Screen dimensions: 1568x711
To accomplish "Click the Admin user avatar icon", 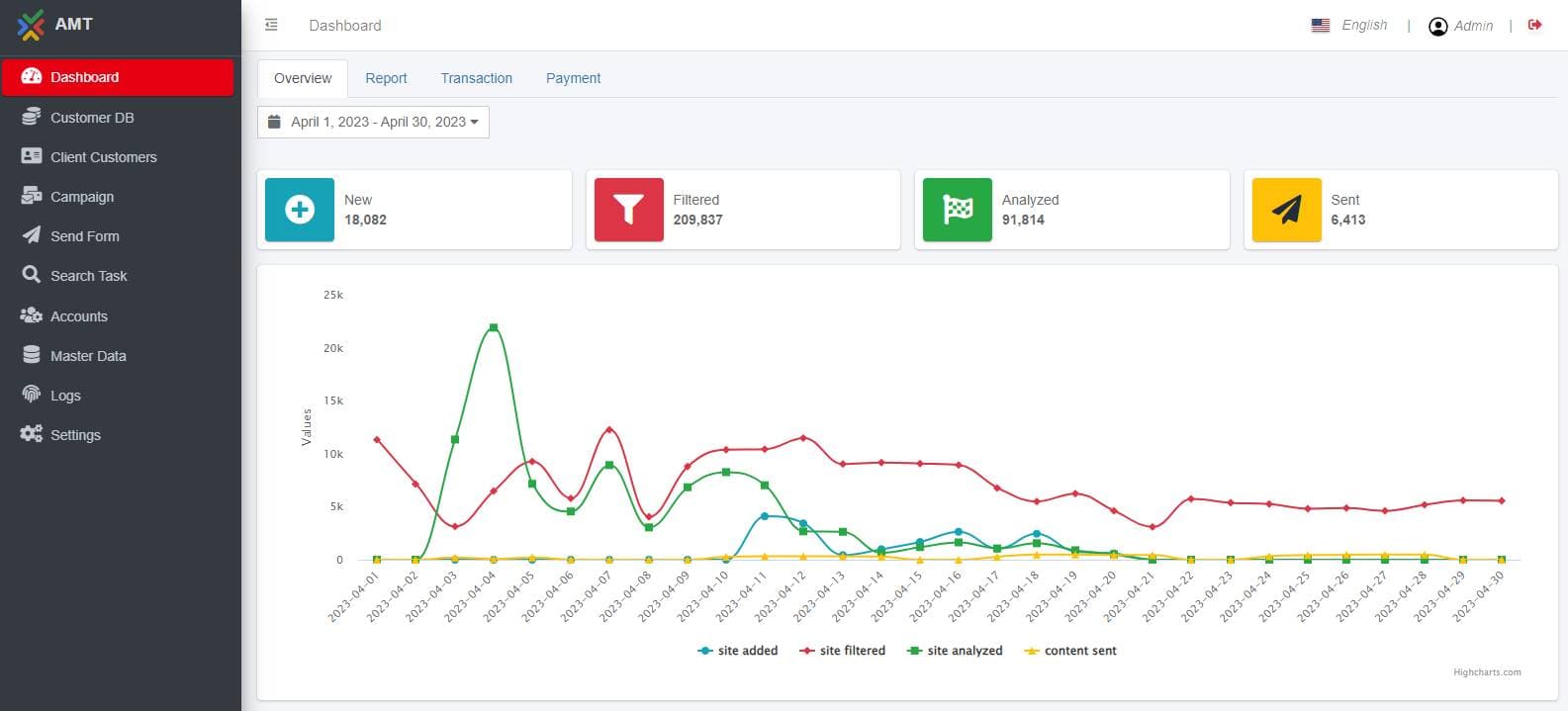I will [x=1438, y=26].
